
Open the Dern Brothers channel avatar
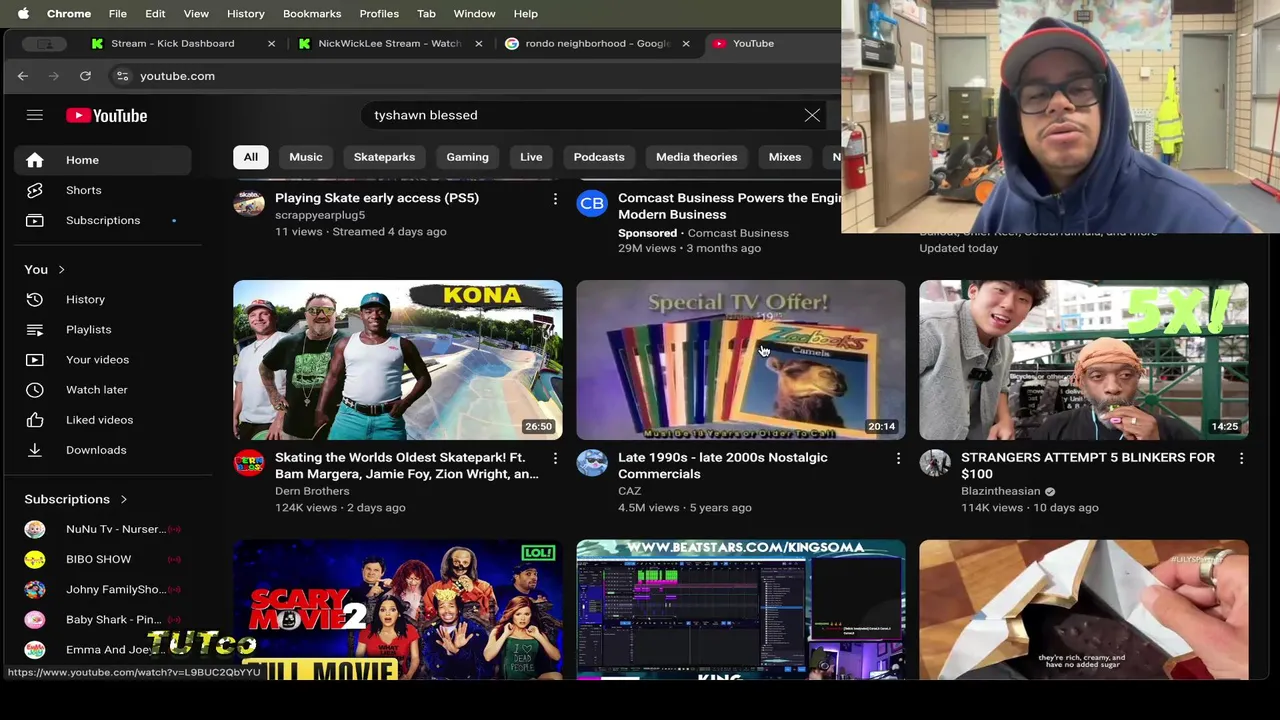click(249, 463)
